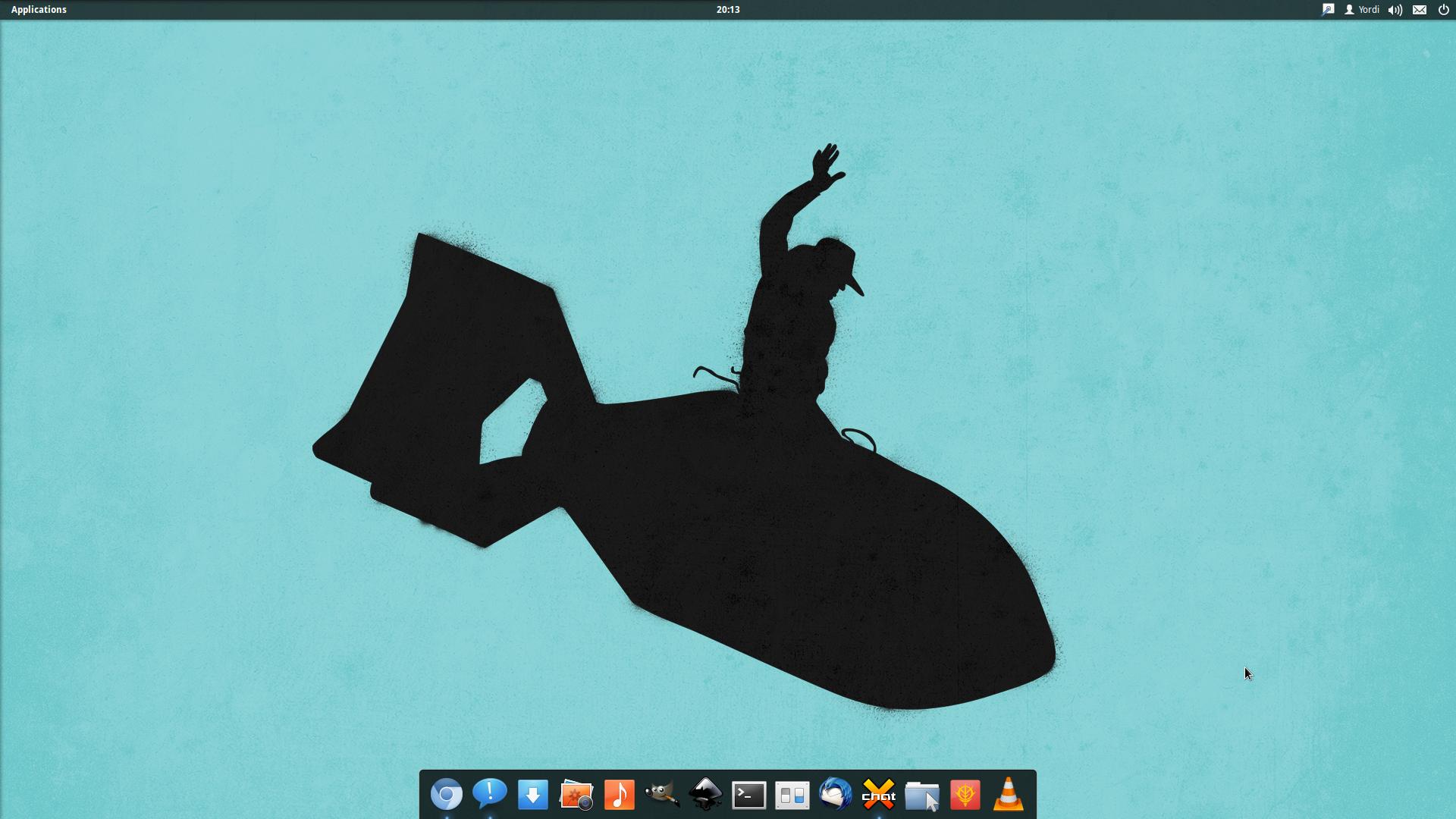Open the blue chat bubble notifier app
The width and height of the screenshot is (1456, 819).
pos(490,793)
